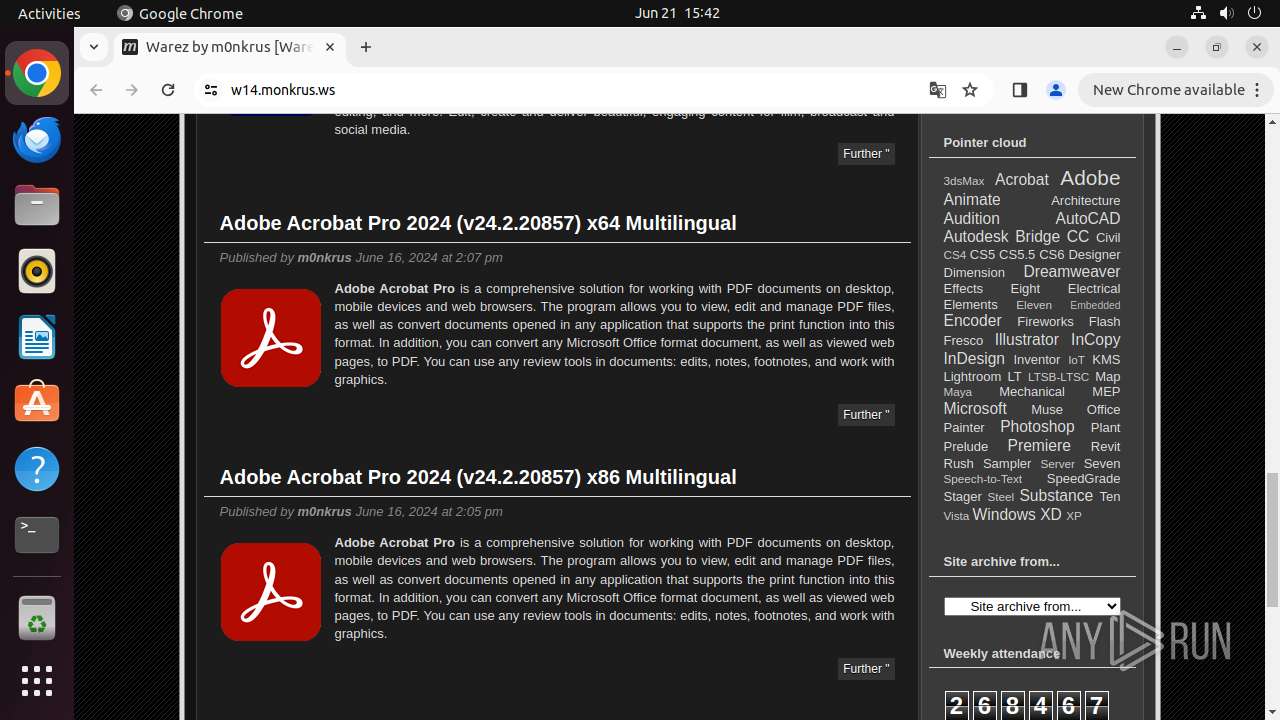Select the Premiere tag

tap(1039, 445)
